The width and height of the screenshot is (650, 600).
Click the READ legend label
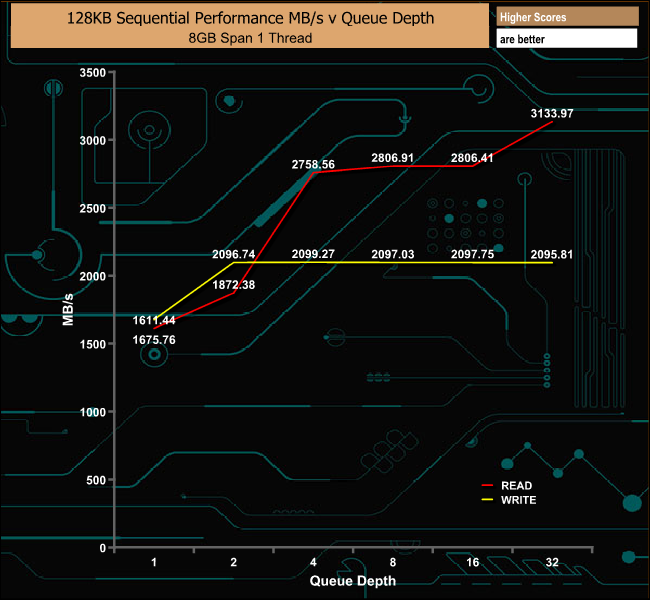click(x=517, y=486)
